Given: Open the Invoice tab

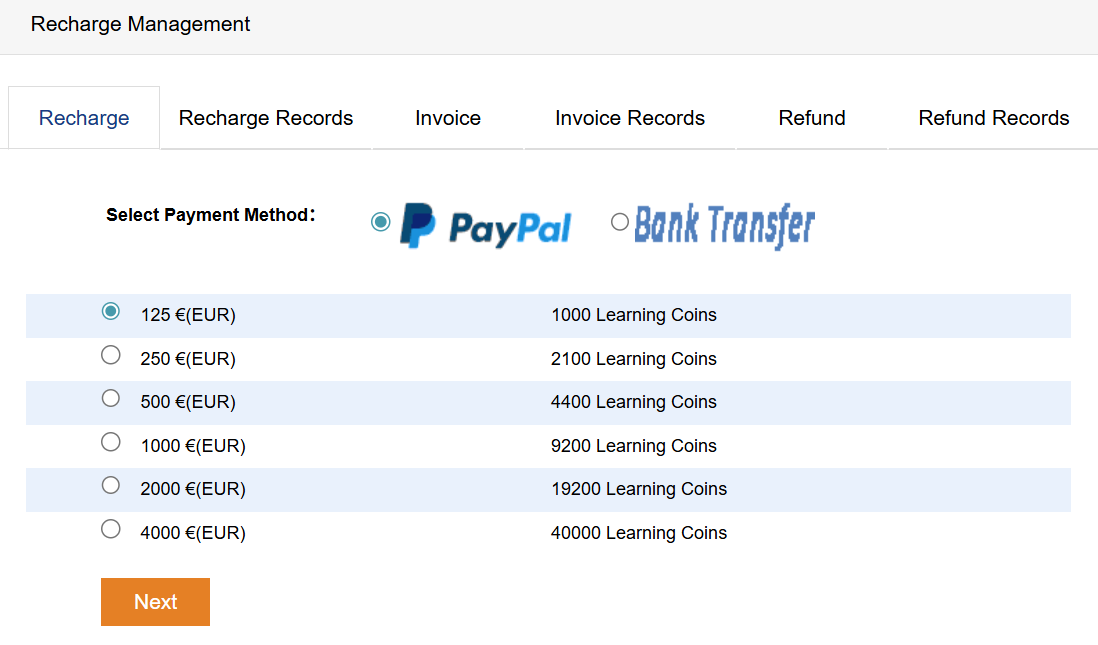Looking at the screenshot, I should pyautogui.click(x=448, y=118).
